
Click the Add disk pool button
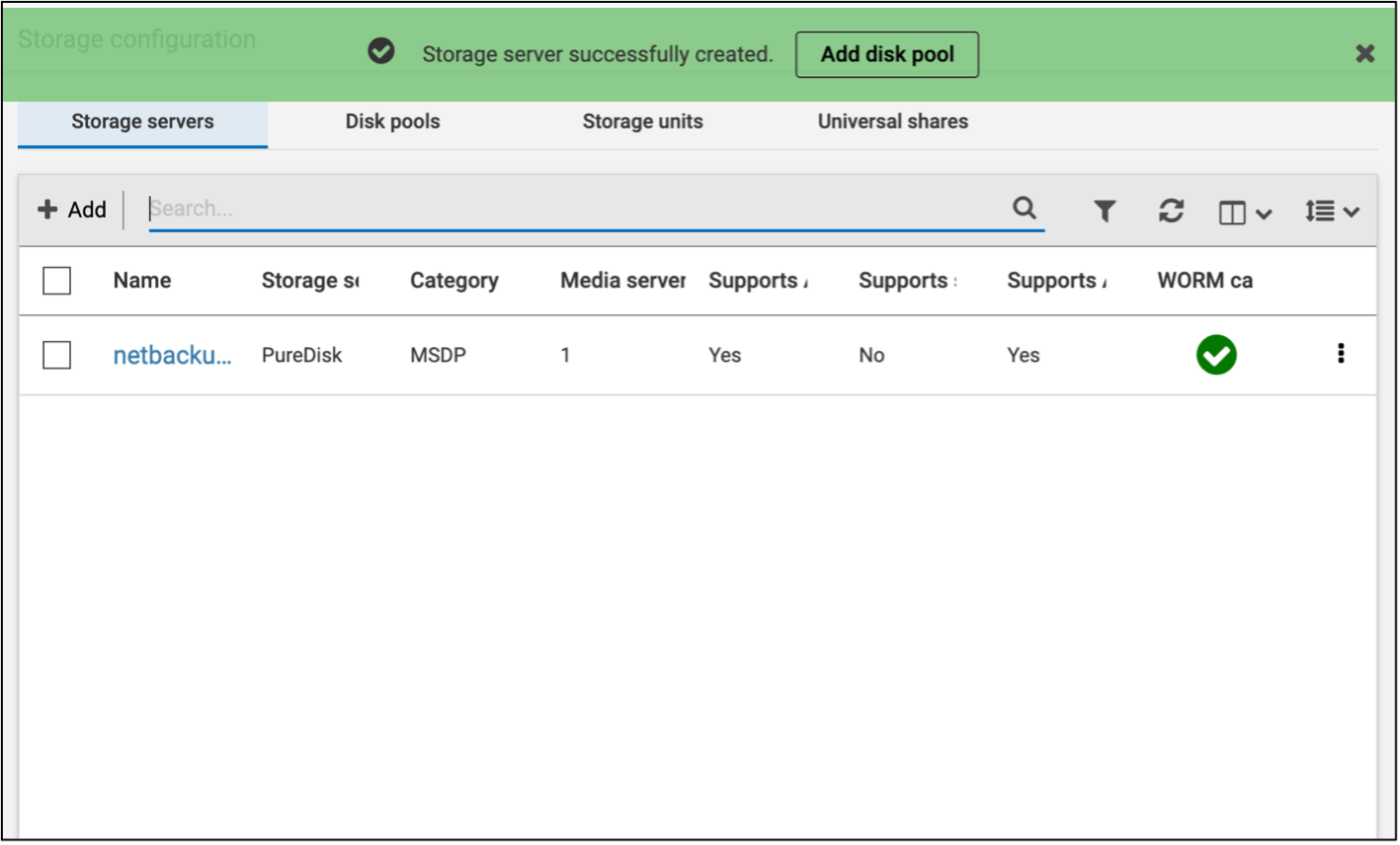pyautogui.click(x=887, y=54)
